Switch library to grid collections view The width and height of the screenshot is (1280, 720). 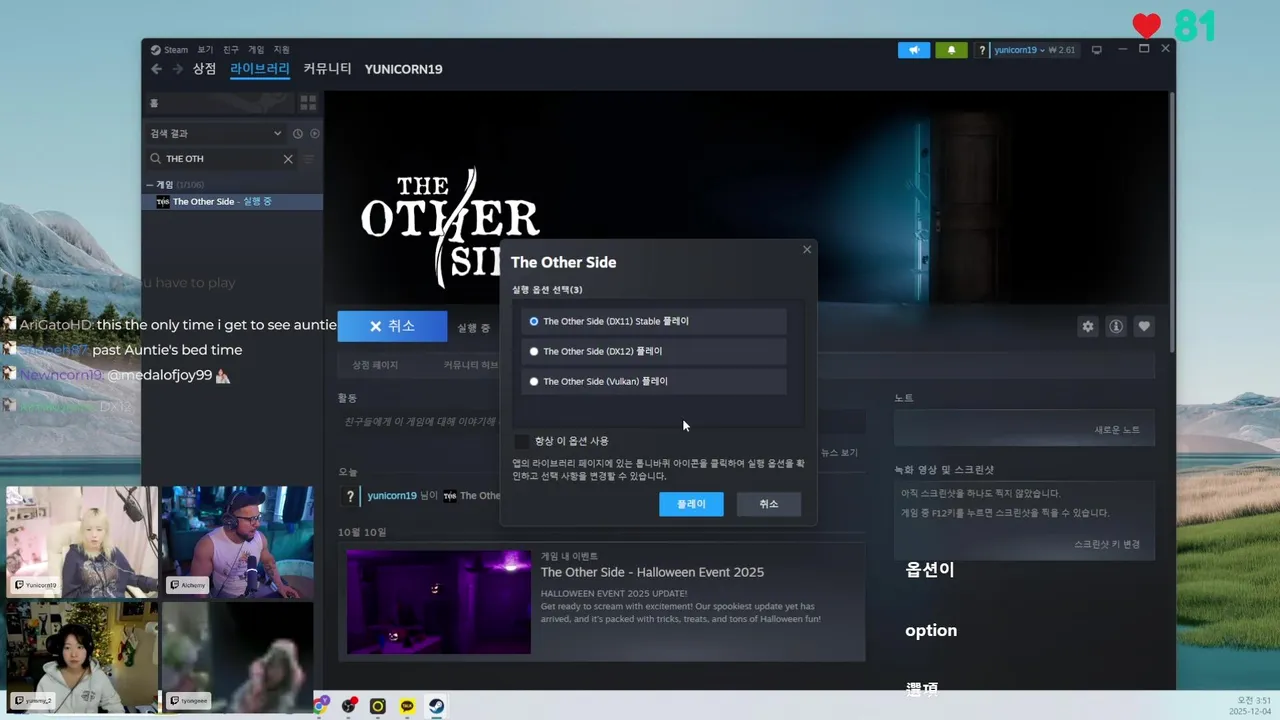click(x=308, y=103)
